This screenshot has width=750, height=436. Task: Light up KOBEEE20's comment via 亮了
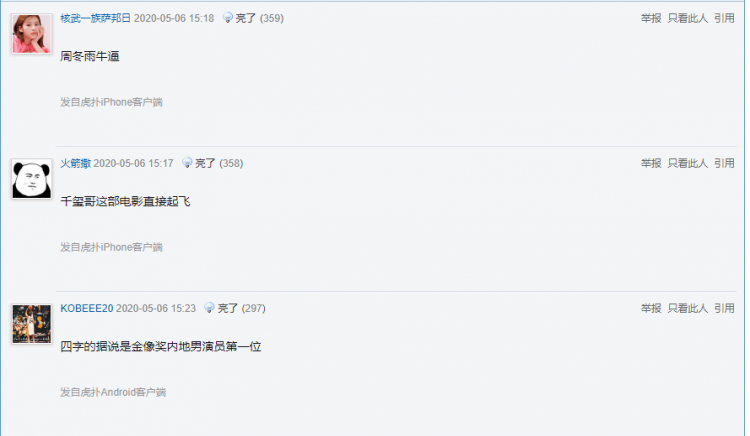[227, 308]
